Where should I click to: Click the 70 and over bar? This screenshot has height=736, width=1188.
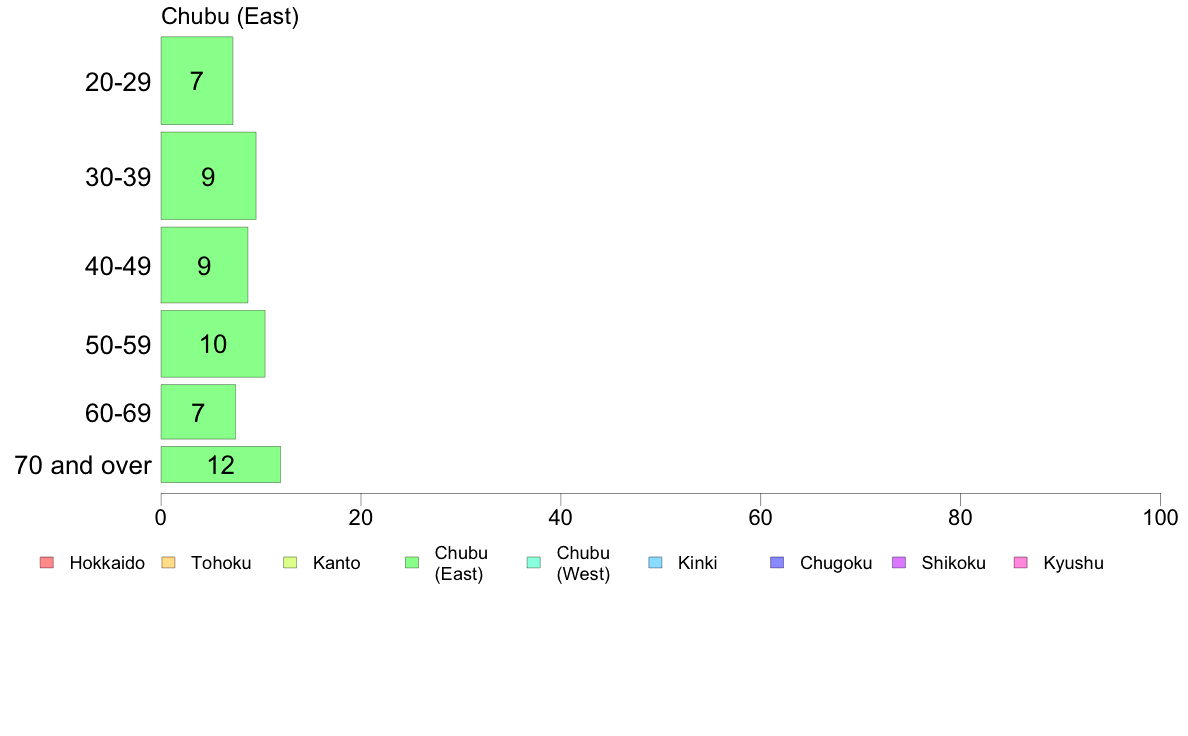click(220, 465)
